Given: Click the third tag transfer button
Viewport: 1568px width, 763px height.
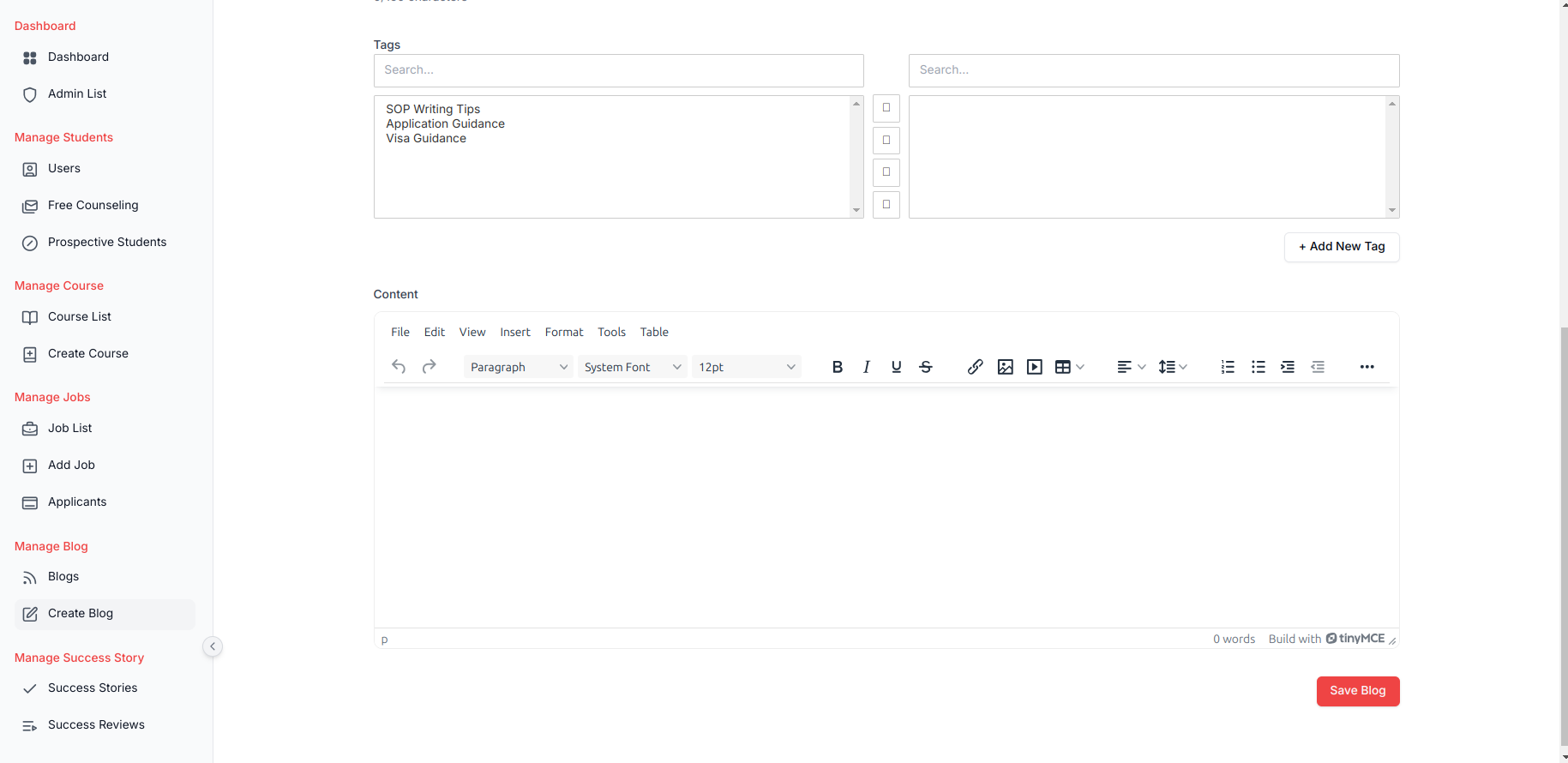Looking at the screenshot, I should (x=886, y=172).
